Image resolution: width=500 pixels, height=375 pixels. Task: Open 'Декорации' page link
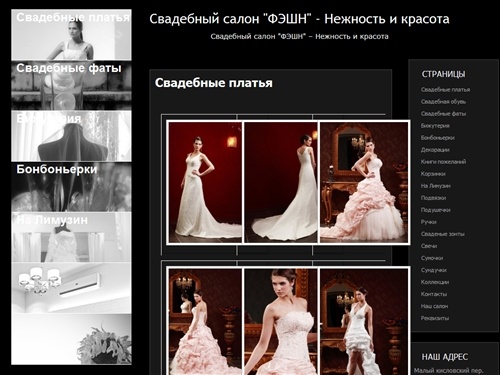[435, 150]
